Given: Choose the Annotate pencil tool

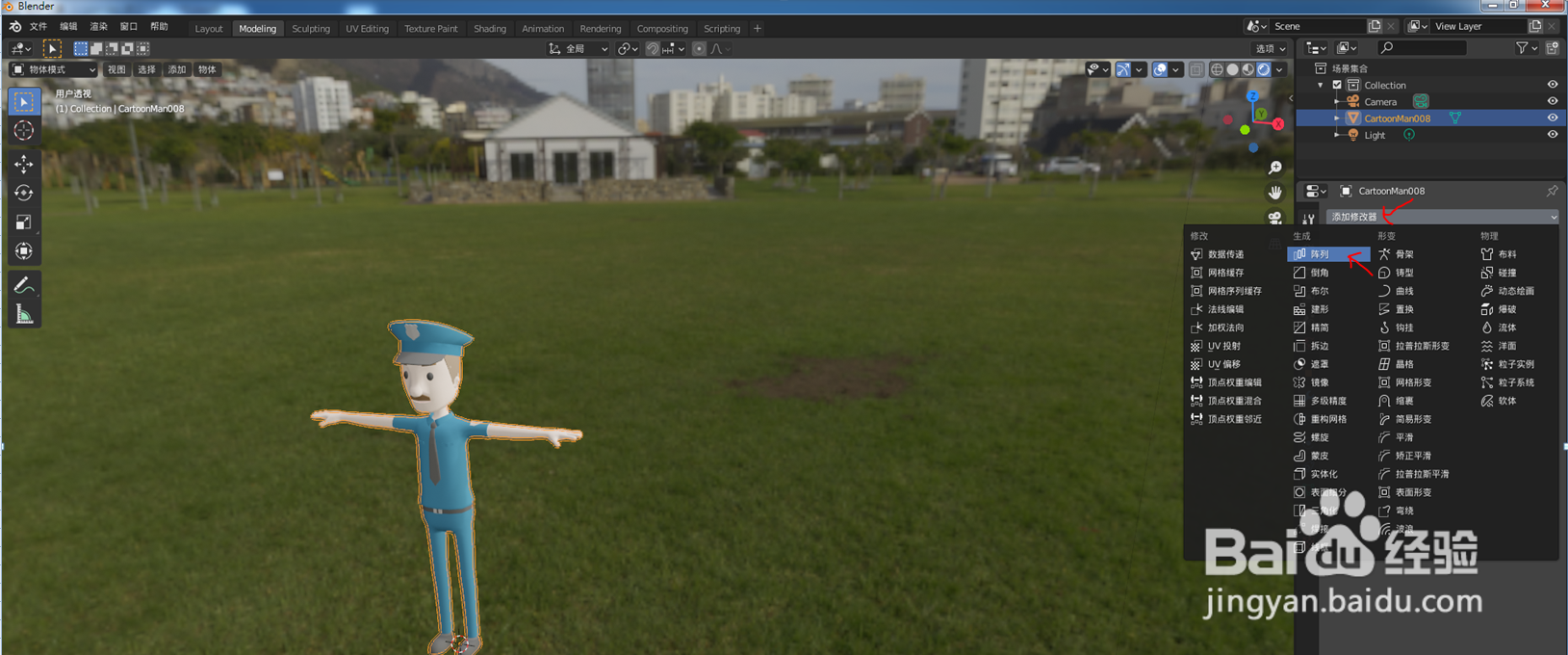Looking at the screenshot, I should 24,285.
